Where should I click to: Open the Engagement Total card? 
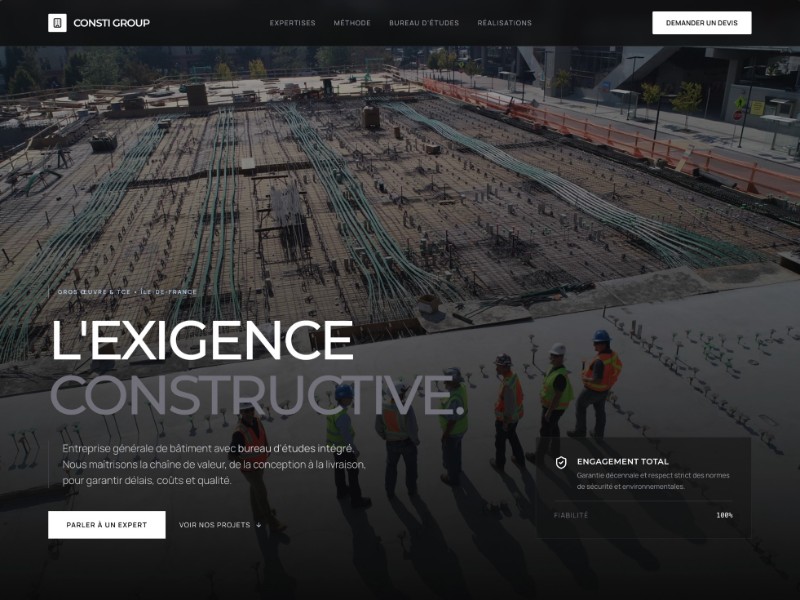[640, 485]
